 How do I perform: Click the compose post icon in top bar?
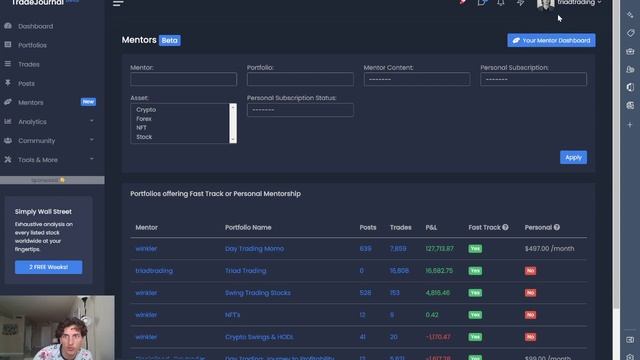[x=482, y=2]
